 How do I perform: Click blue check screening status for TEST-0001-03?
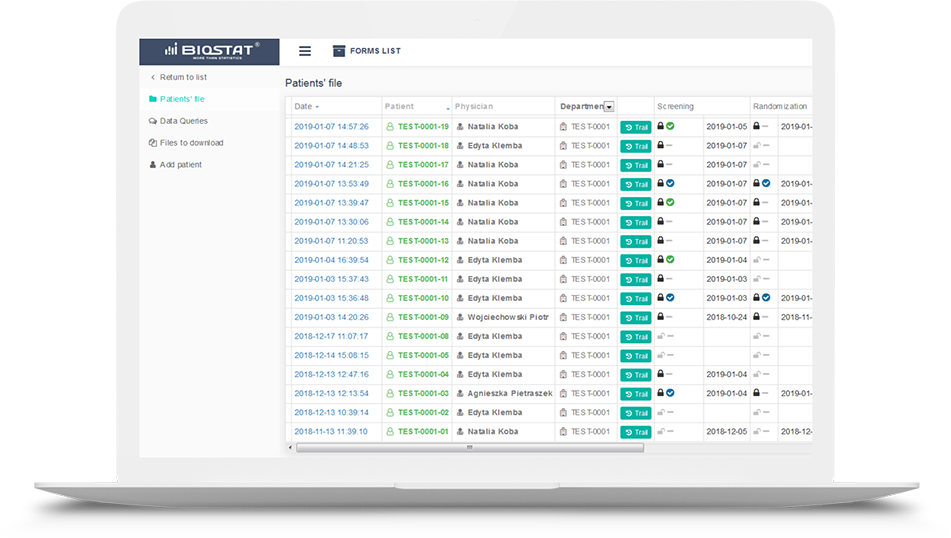pos(670,393)
